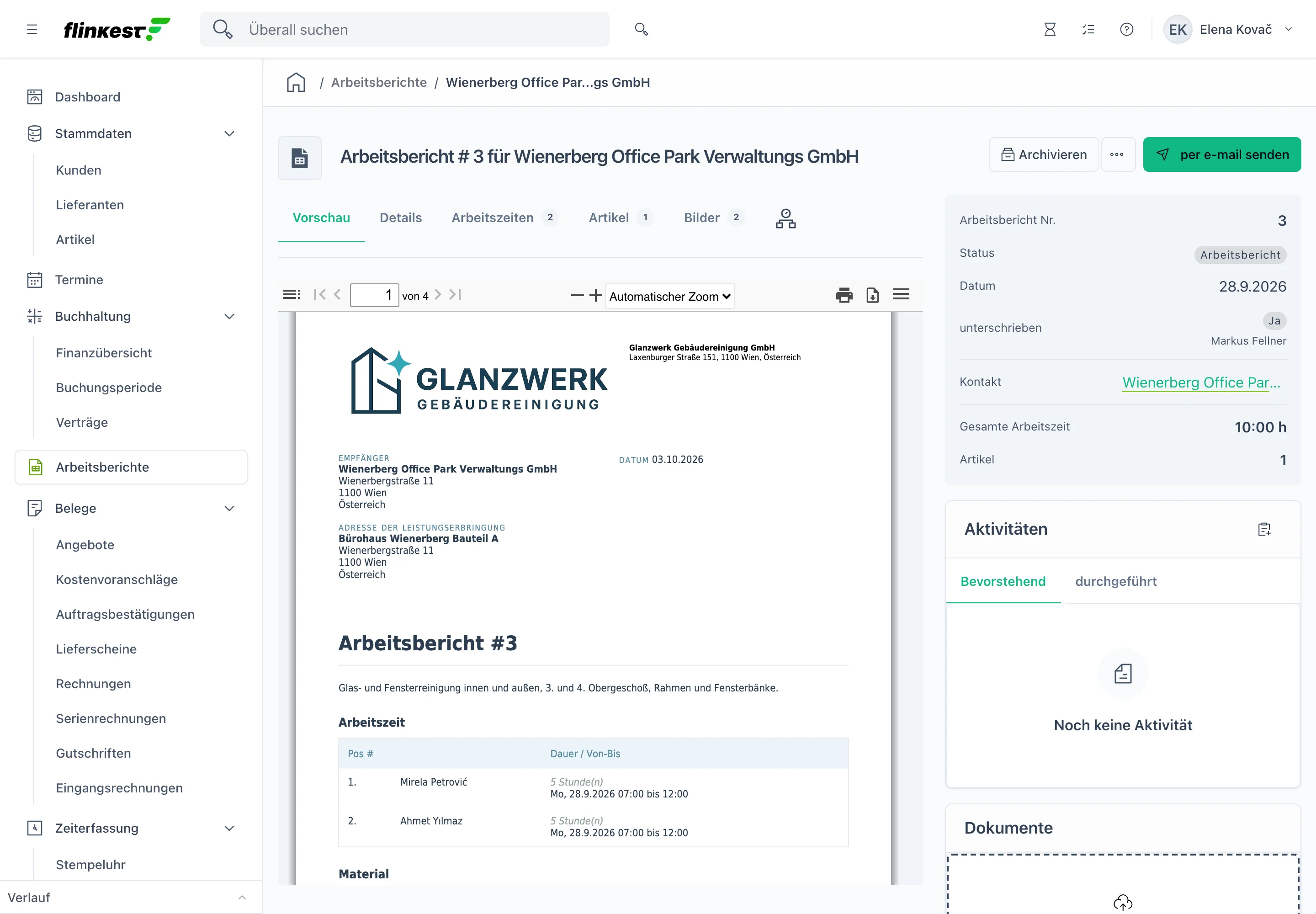
Task: Jump to last PDF page
Action: pos(455,294)
